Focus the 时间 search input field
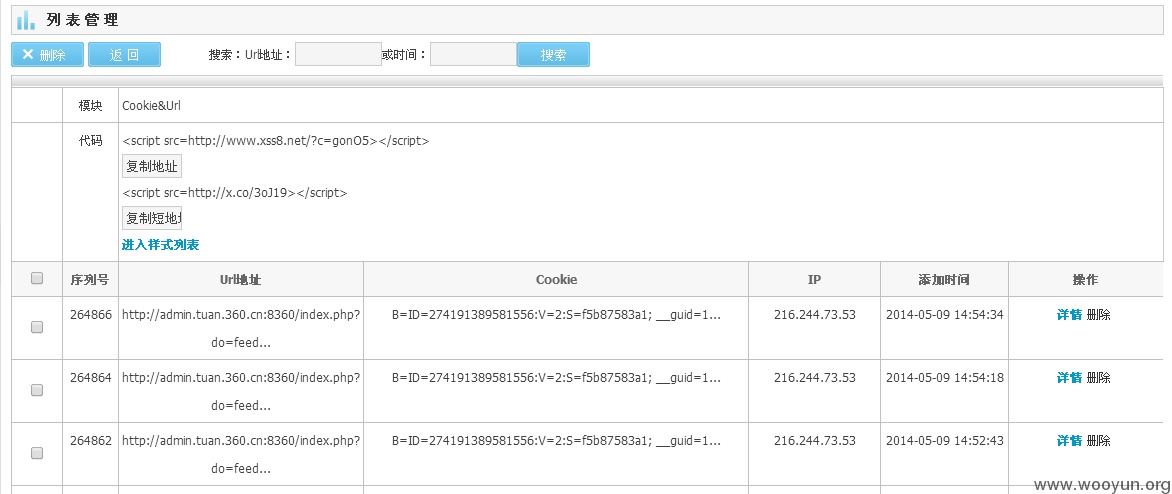Image resolution: width=1172 pixels, height=494 pixels. pos(473,55)
